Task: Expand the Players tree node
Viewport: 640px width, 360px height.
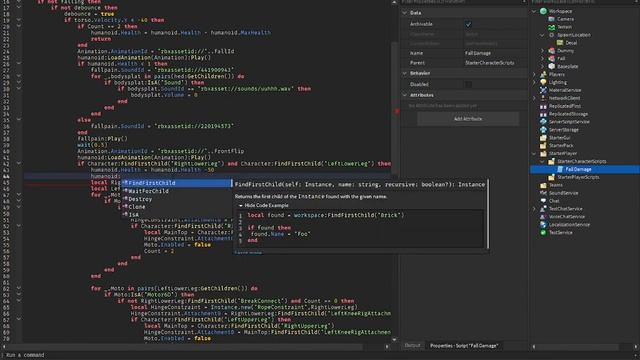Action: pyautogui.click(x=534, y=74)
